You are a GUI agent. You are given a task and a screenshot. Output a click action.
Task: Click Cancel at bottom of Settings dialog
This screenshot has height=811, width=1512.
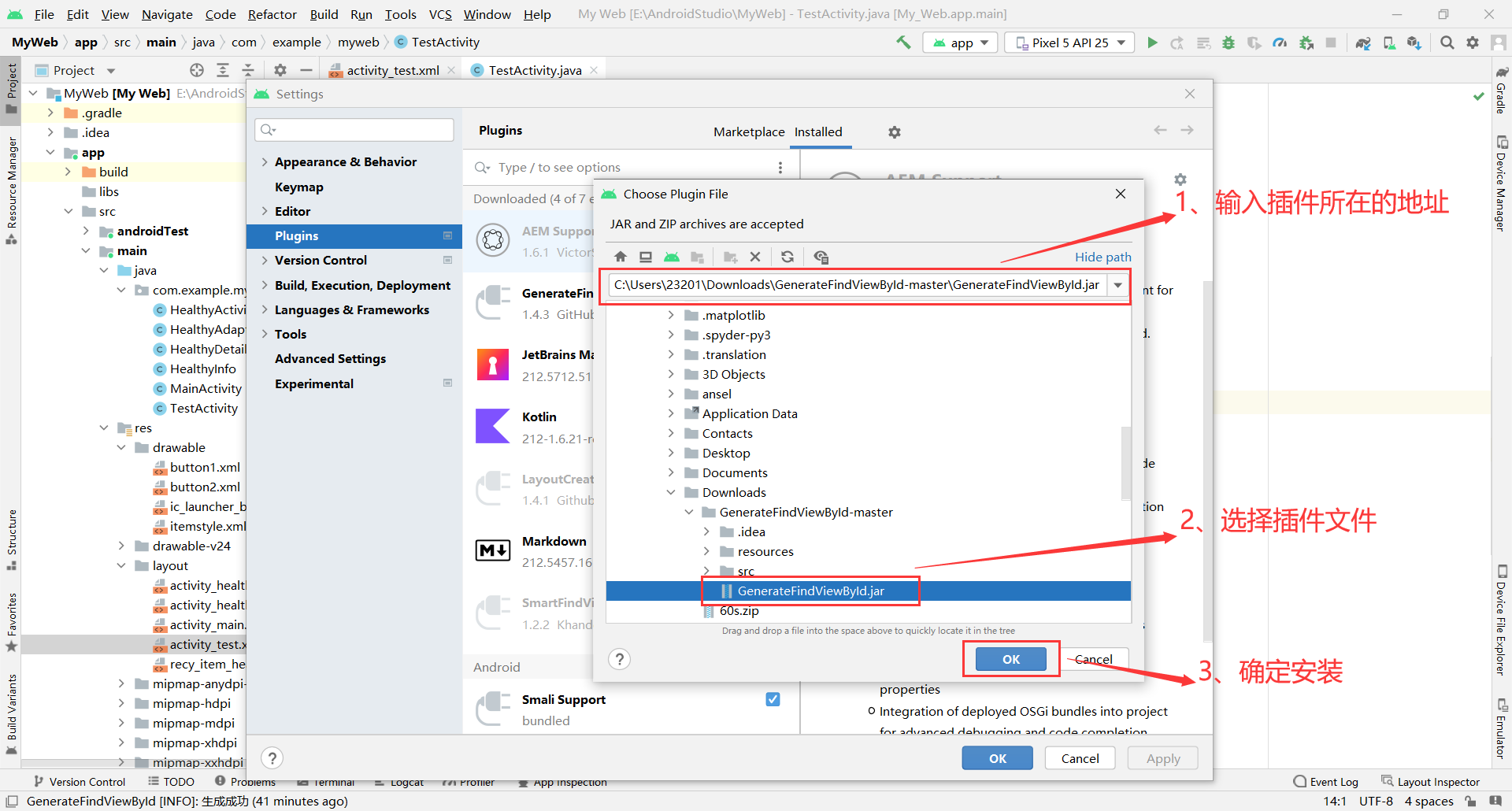(x=1080, y=758)
